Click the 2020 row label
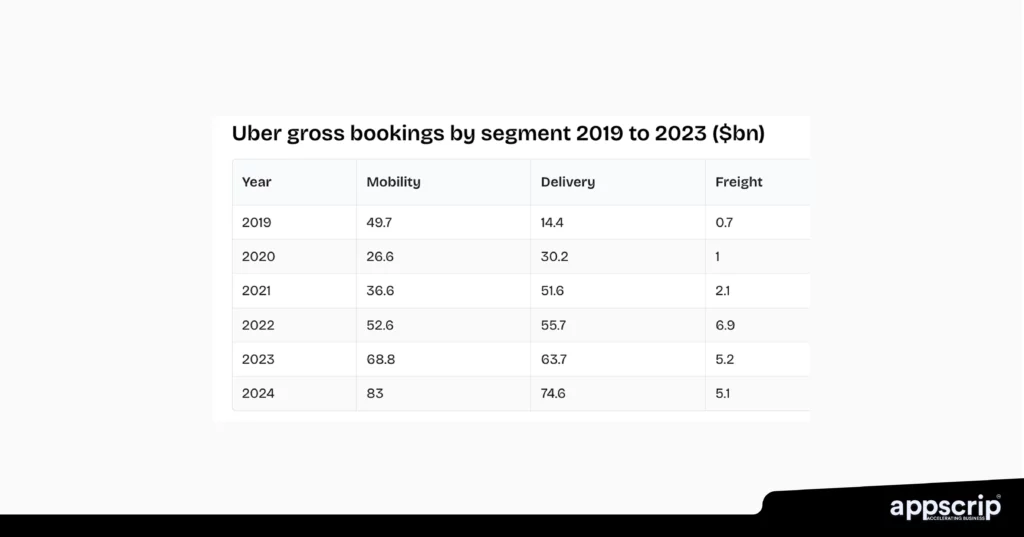 (x=258, y=256)
